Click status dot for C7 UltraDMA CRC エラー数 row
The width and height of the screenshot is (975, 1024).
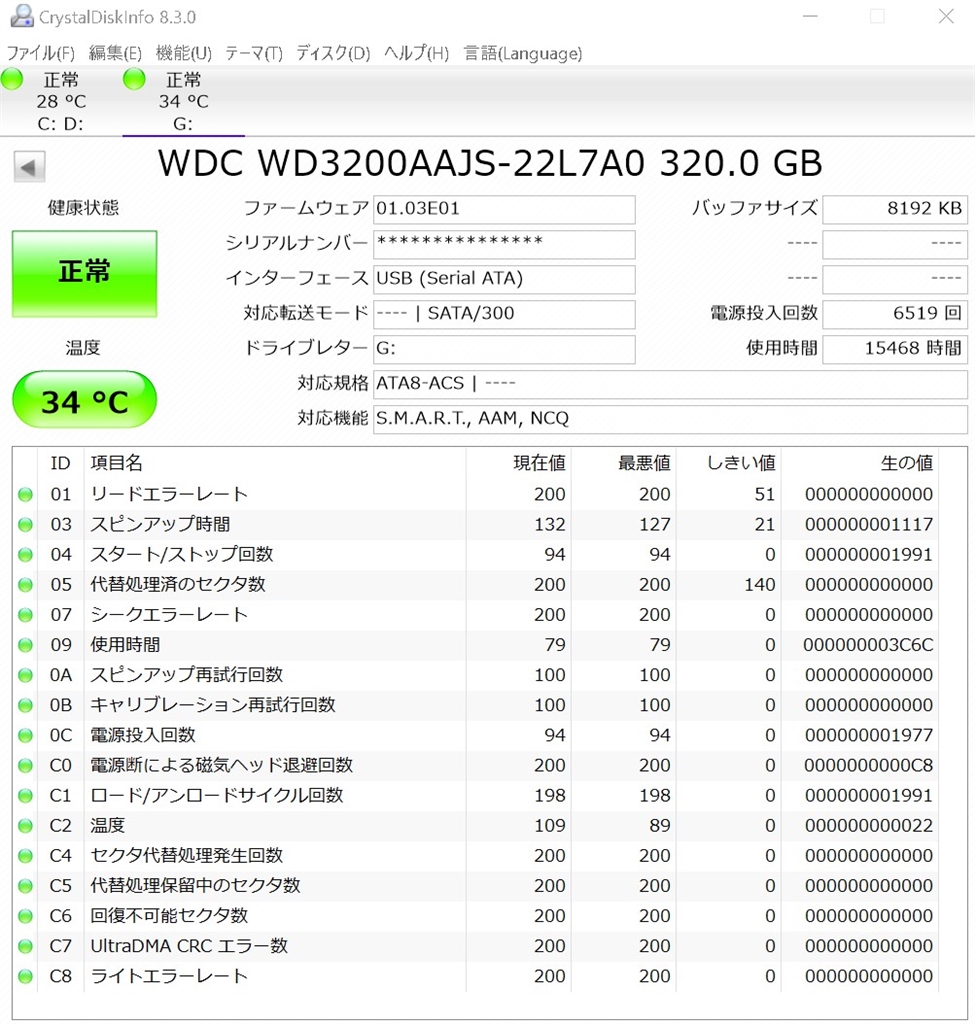25,946
